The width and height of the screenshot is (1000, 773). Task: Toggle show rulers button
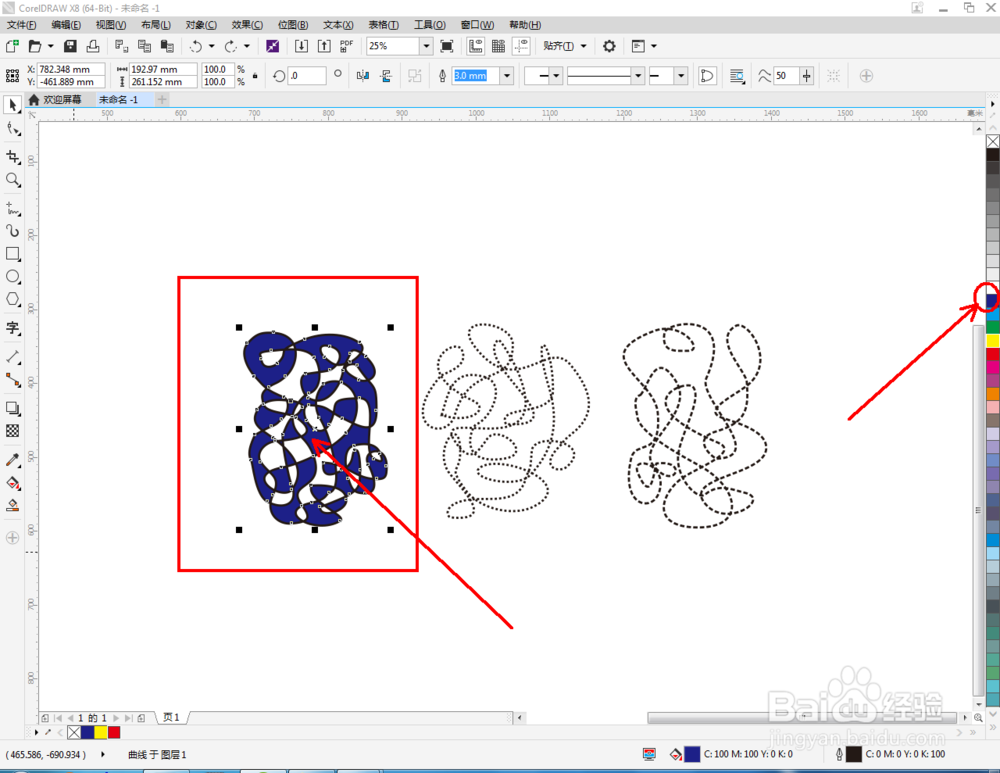[475, 46]
